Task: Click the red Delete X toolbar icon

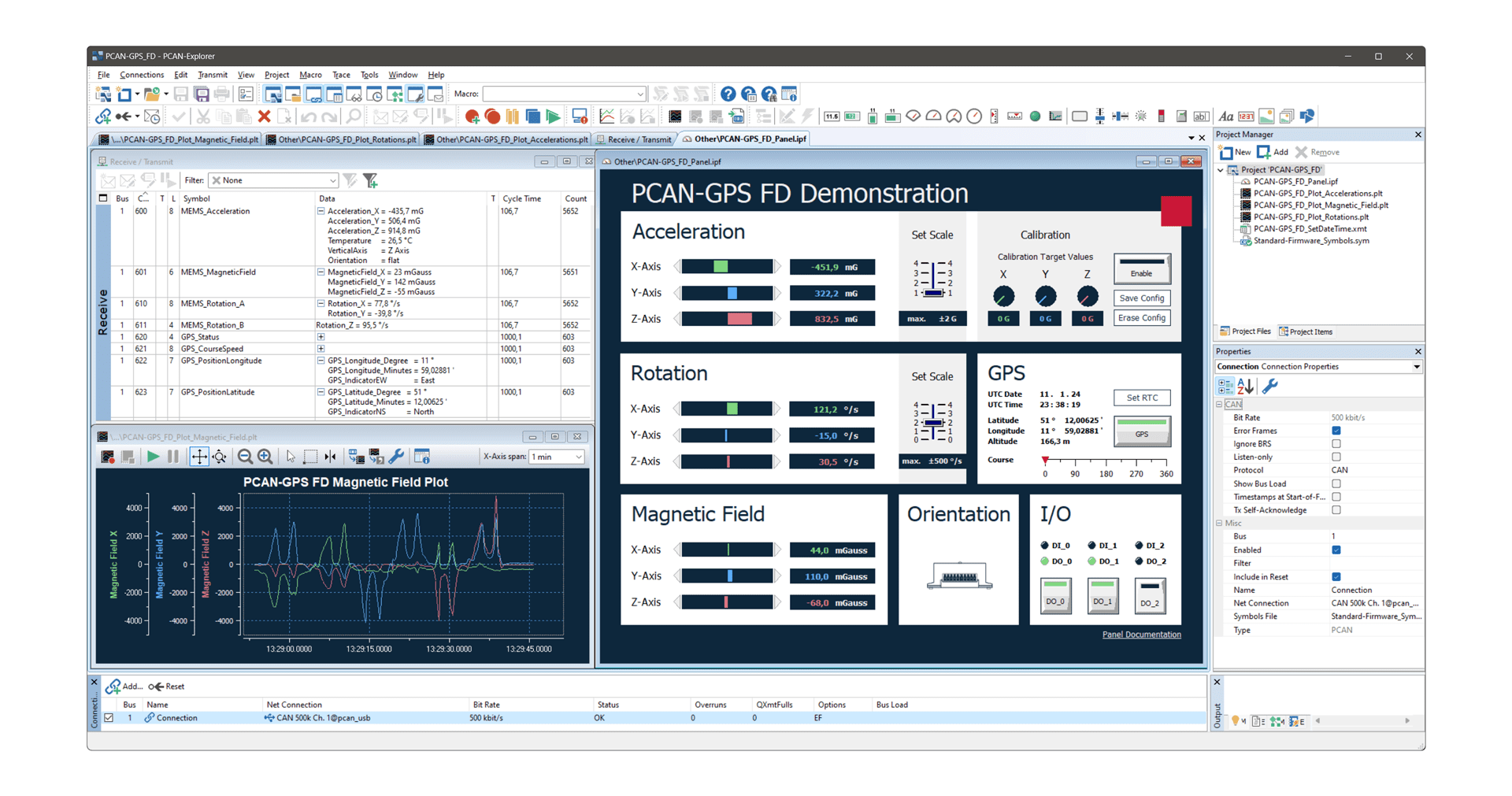Action: click(264, 117)
